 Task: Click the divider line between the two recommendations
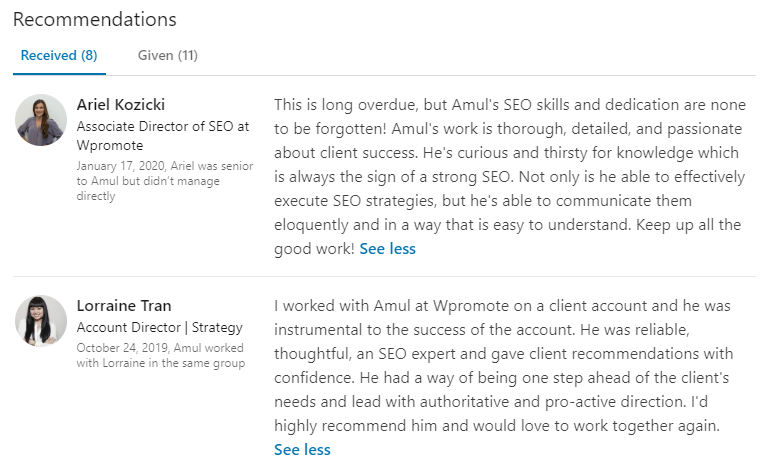384,276
